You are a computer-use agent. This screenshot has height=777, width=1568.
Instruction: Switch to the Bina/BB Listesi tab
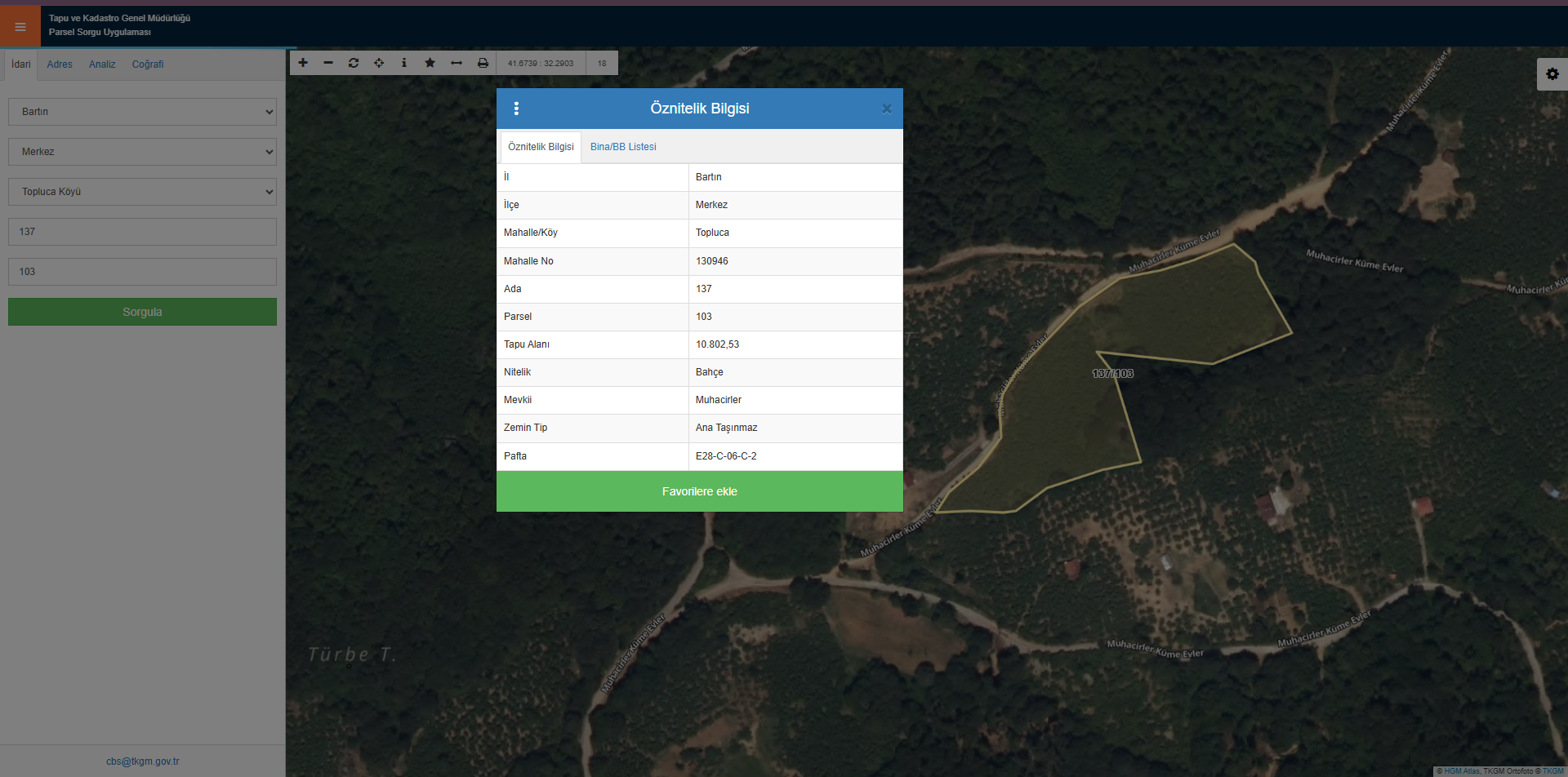tap(623, 147)
